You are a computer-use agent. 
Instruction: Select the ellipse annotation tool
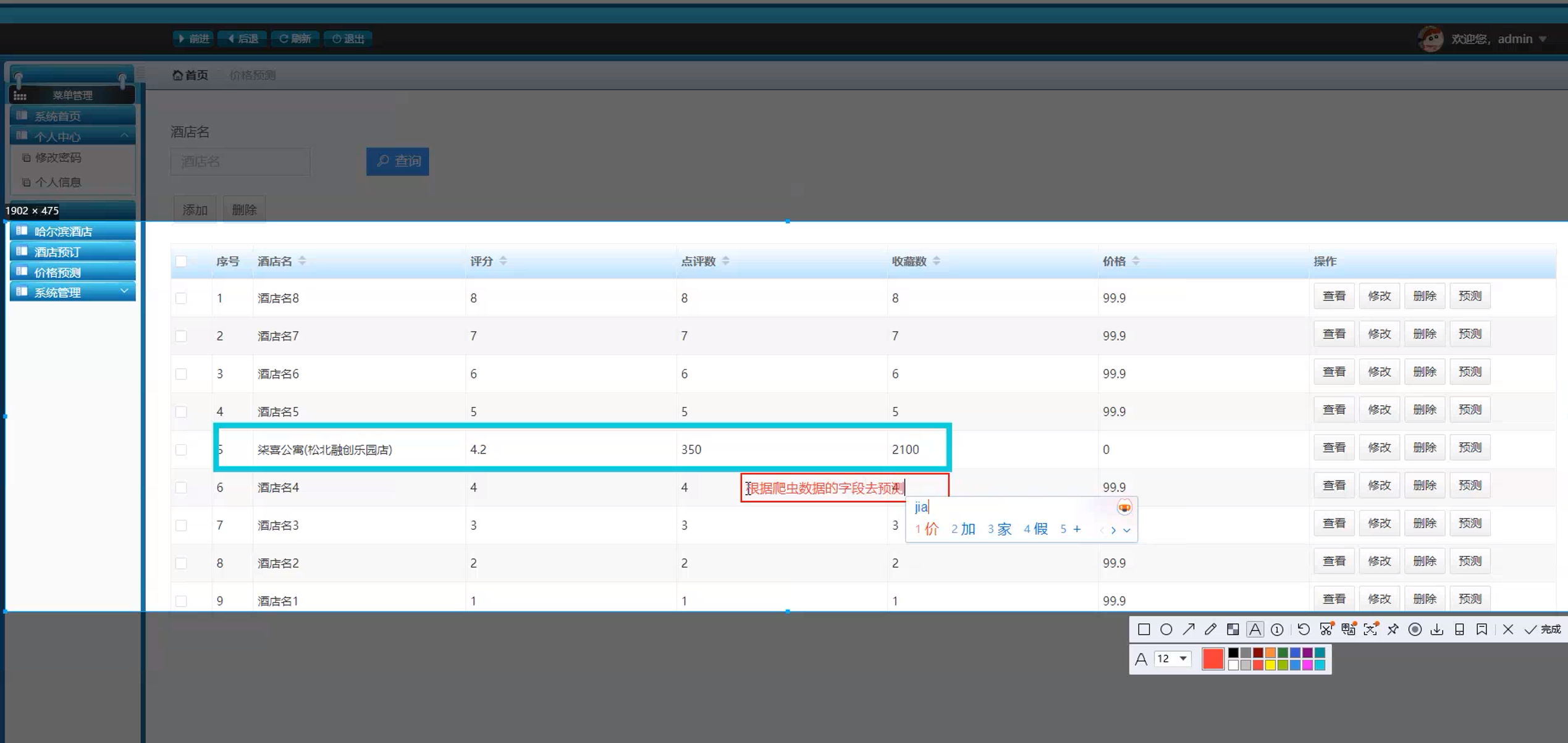1166,629
